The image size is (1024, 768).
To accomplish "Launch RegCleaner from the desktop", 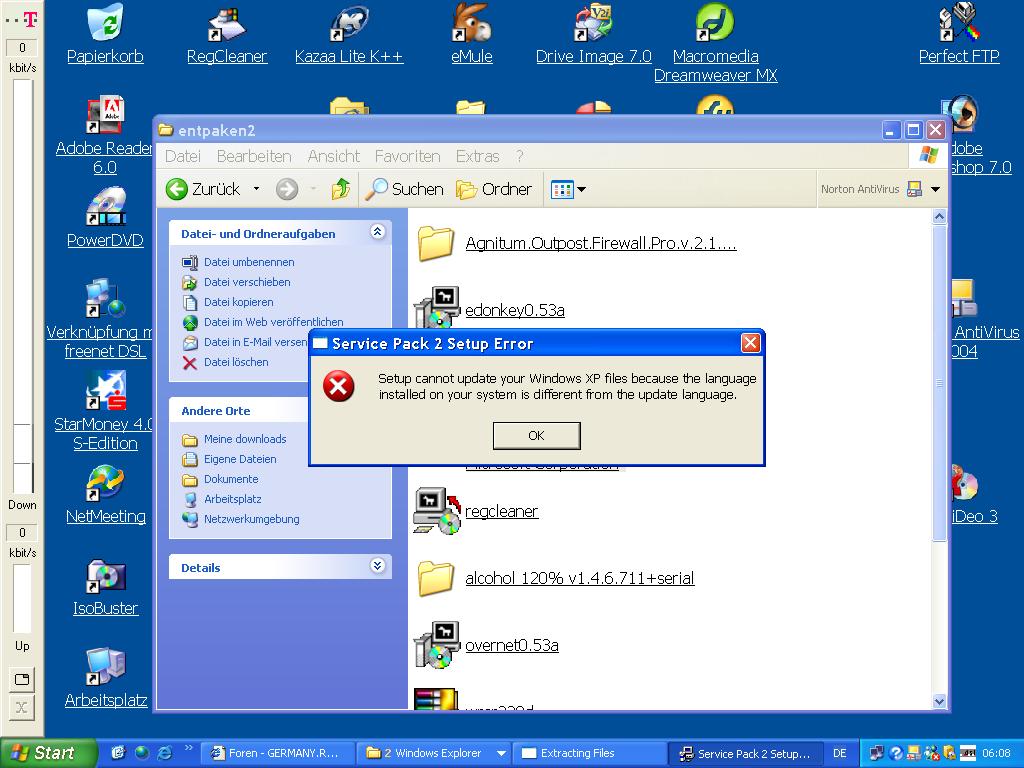I will (227, 35).
